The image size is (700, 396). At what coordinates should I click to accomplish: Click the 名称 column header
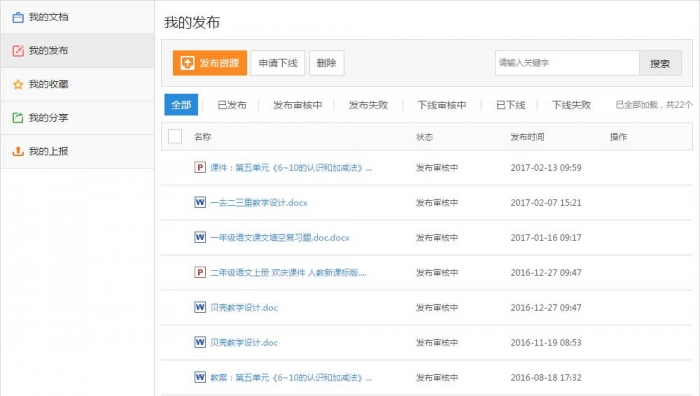[x=203, y=137]
